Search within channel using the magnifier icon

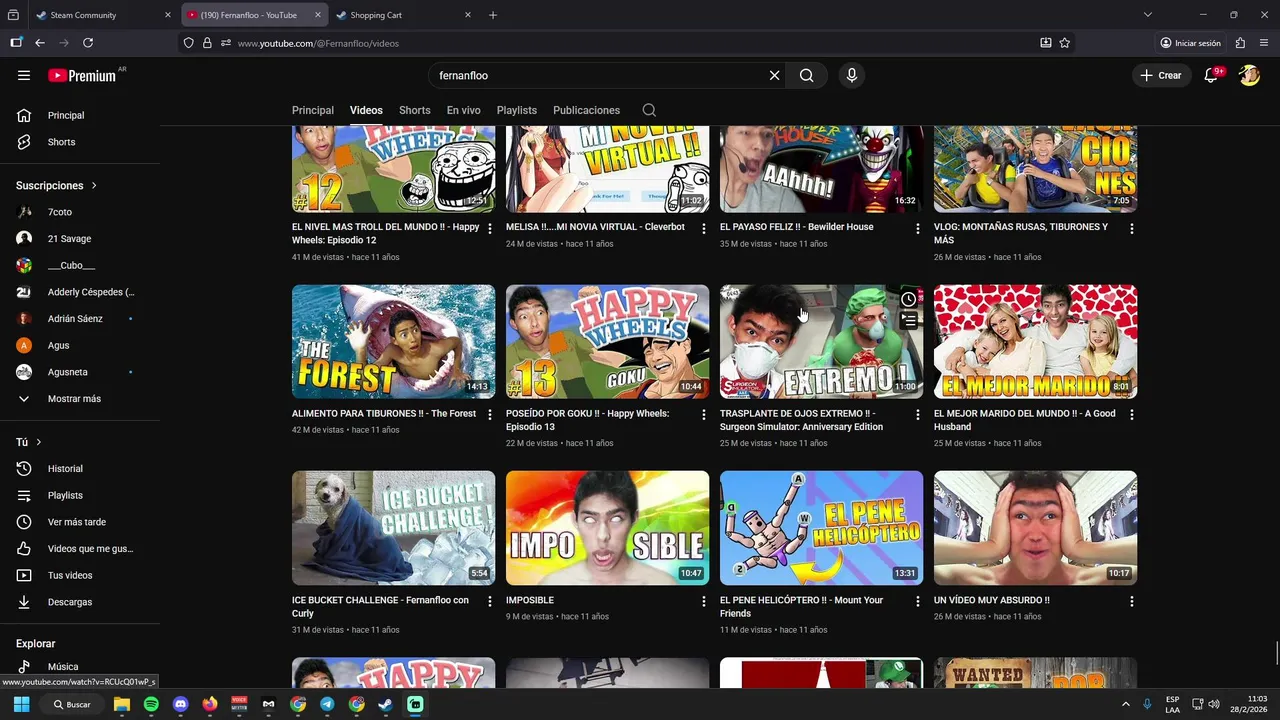click(649, 110)
